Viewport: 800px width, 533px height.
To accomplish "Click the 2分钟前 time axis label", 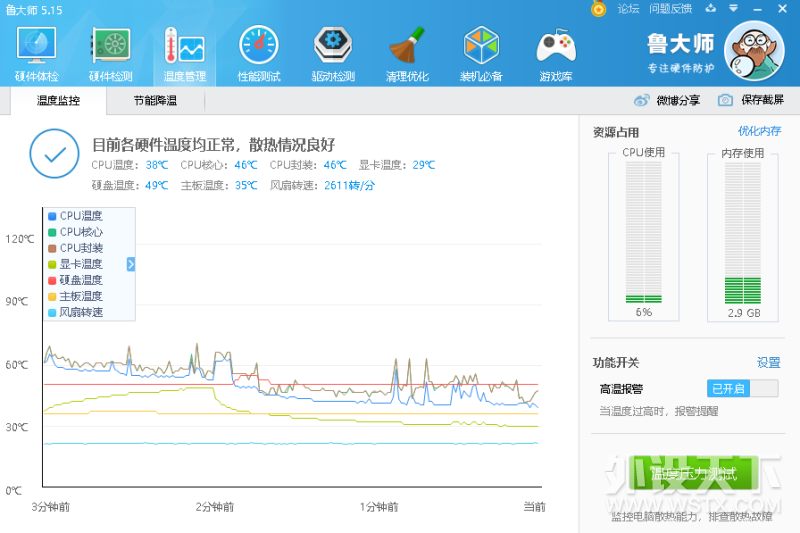I will point(214,506).
